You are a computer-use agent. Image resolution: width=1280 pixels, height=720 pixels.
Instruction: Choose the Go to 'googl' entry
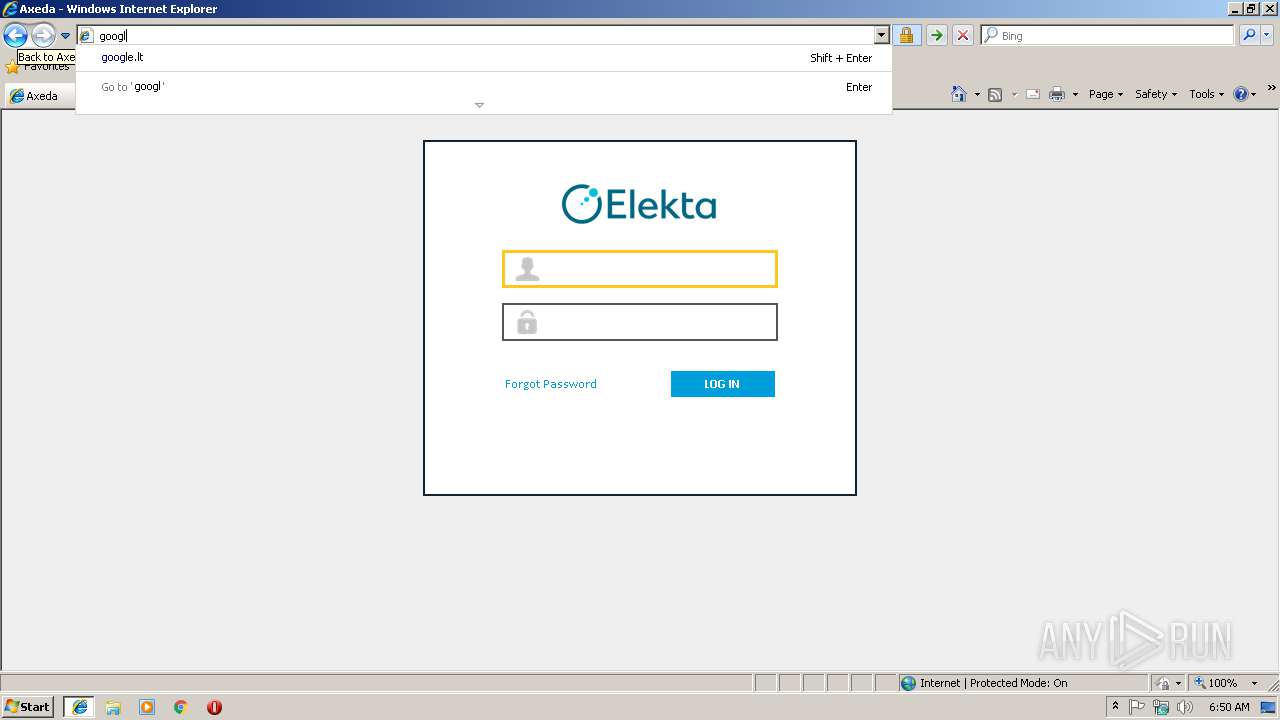[x=484, y=87]
